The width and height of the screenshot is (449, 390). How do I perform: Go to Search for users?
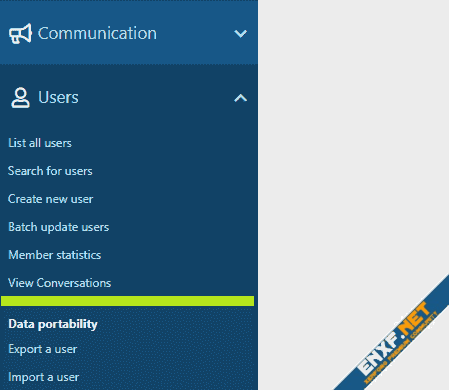point(50,171)
